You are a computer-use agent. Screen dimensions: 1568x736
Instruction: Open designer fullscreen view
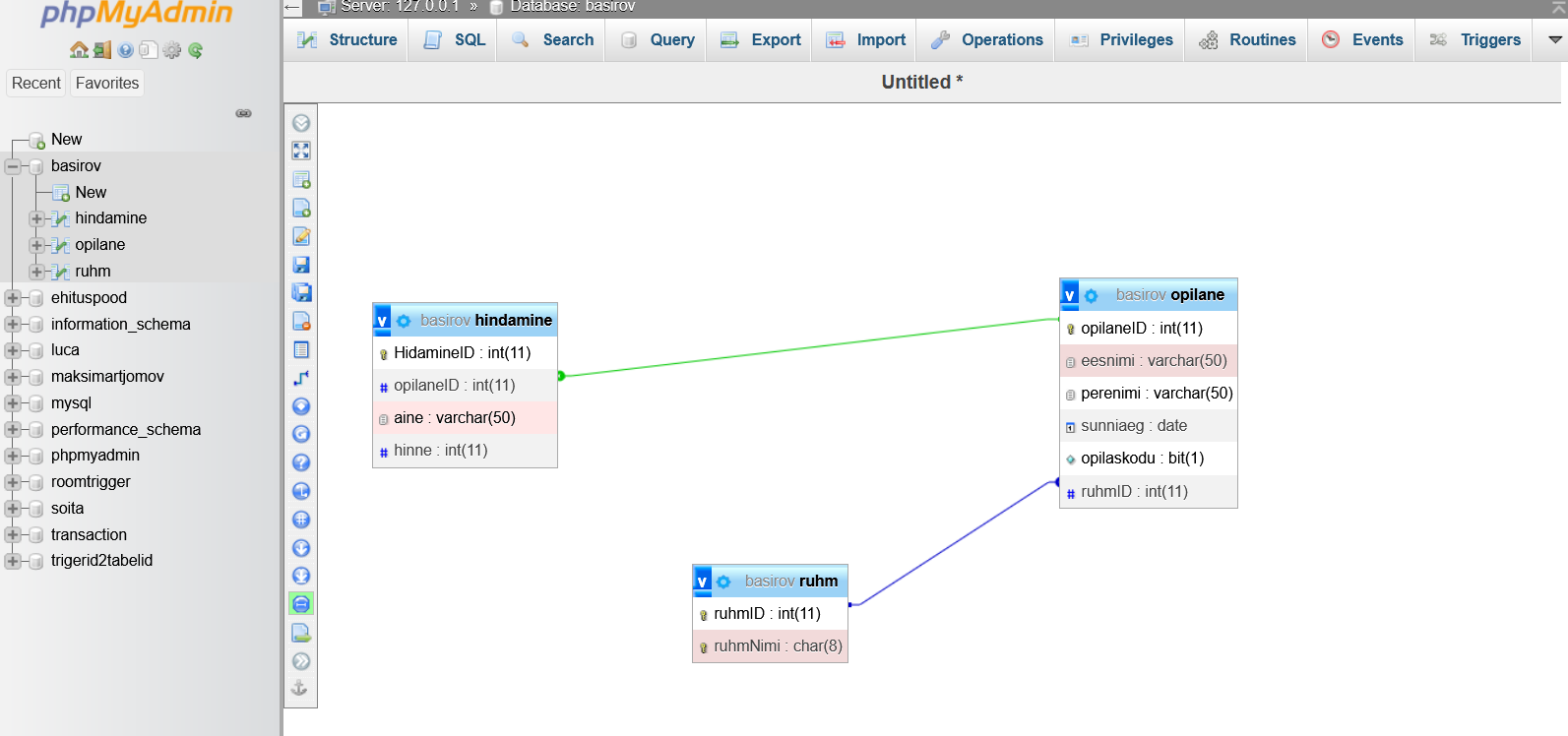pos(301,151)
